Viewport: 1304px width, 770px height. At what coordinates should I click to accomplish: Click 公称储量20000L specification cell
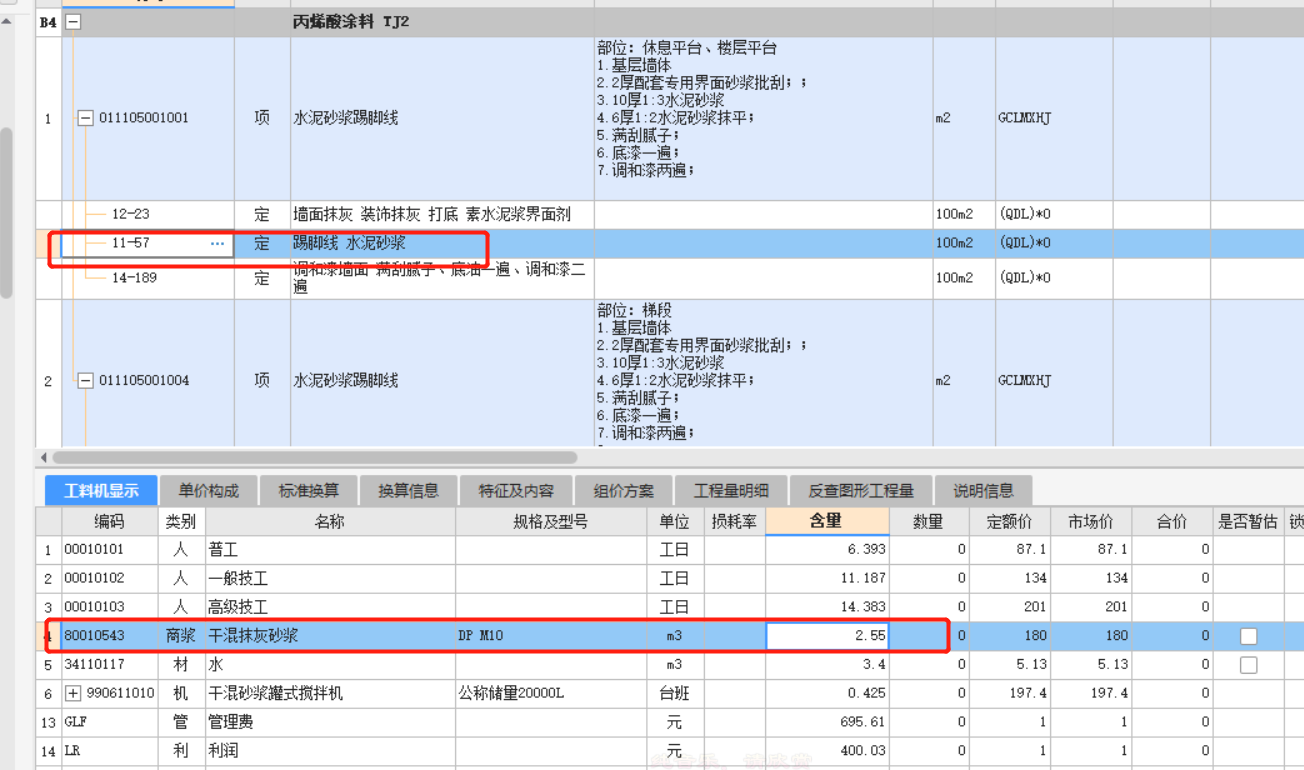[x=551, y=693]
